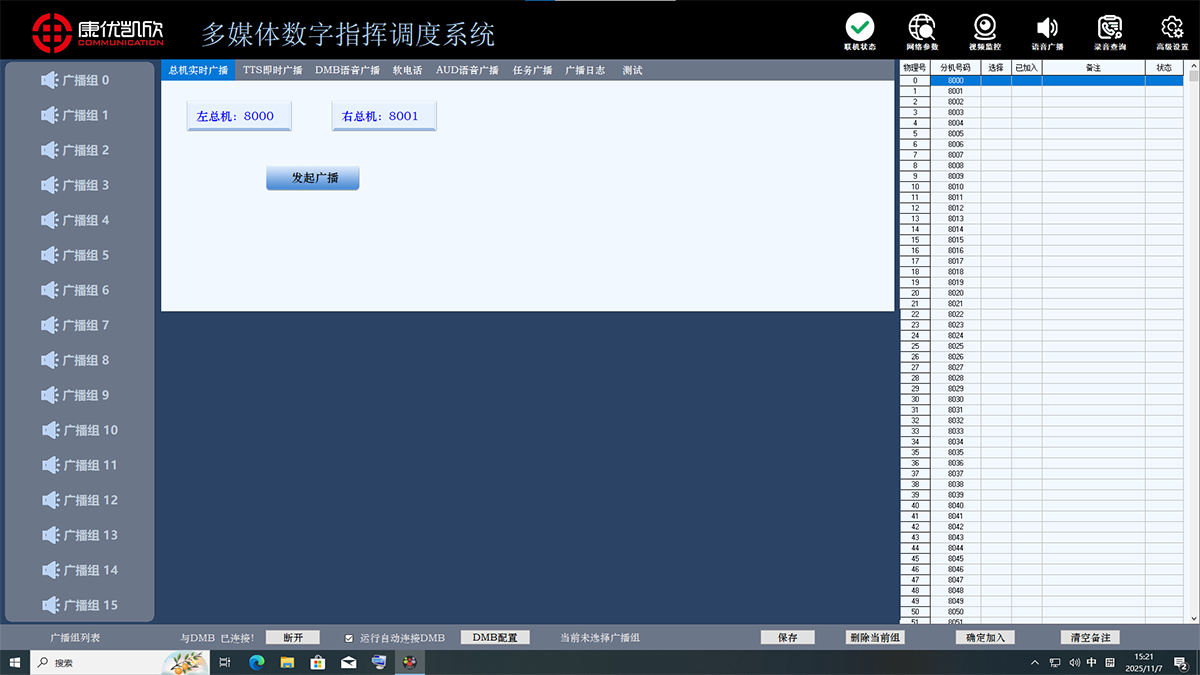This screenshot has width=1200, height=675.
Task: Switch to the 软电话 tab
Action: point(407,71)
